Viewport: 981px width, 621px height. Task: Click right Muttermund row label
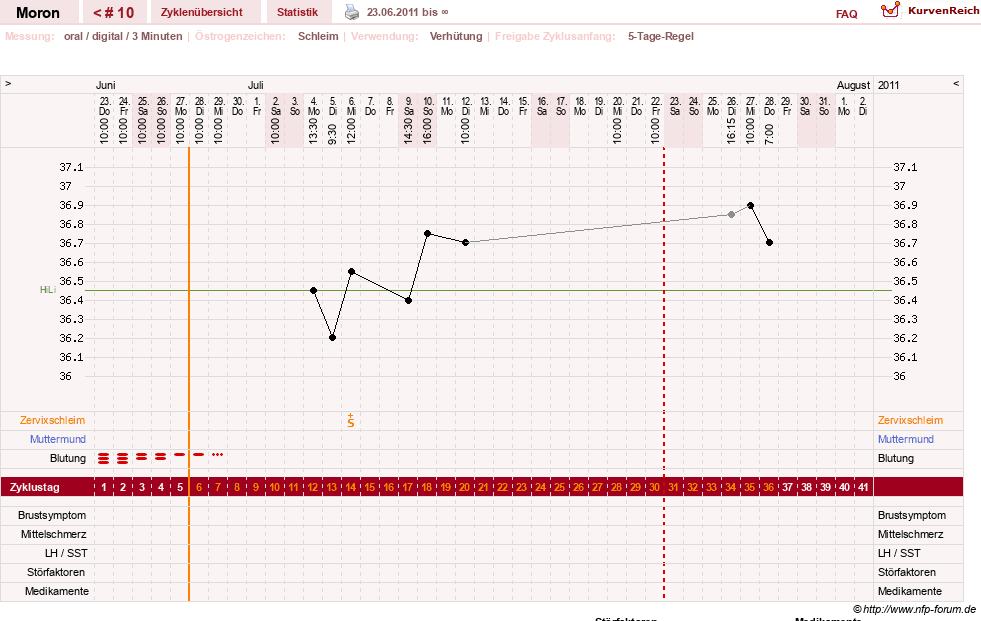(x=905, y=439)
